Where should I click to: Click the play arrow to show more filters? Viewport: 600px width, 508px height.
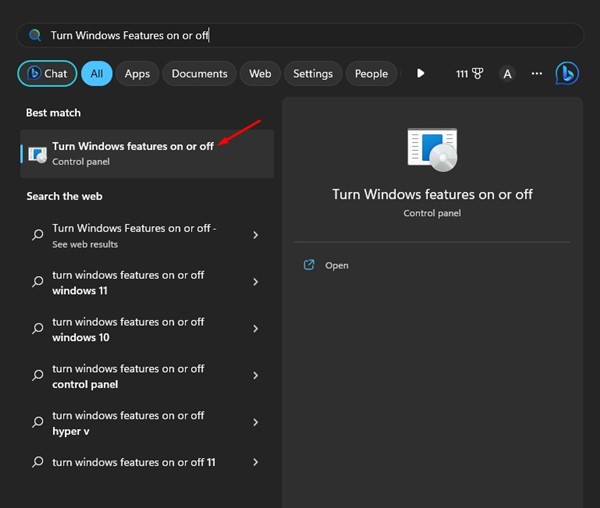[x=420, y=73]
